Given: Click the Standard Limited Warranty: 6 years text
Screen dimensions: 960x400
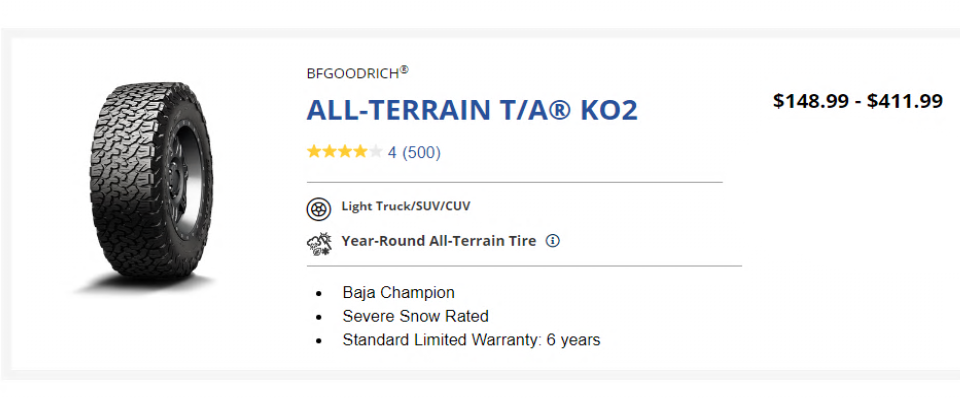Looking at the screenshot, I should pyautogui.click(x=471, y=340).
